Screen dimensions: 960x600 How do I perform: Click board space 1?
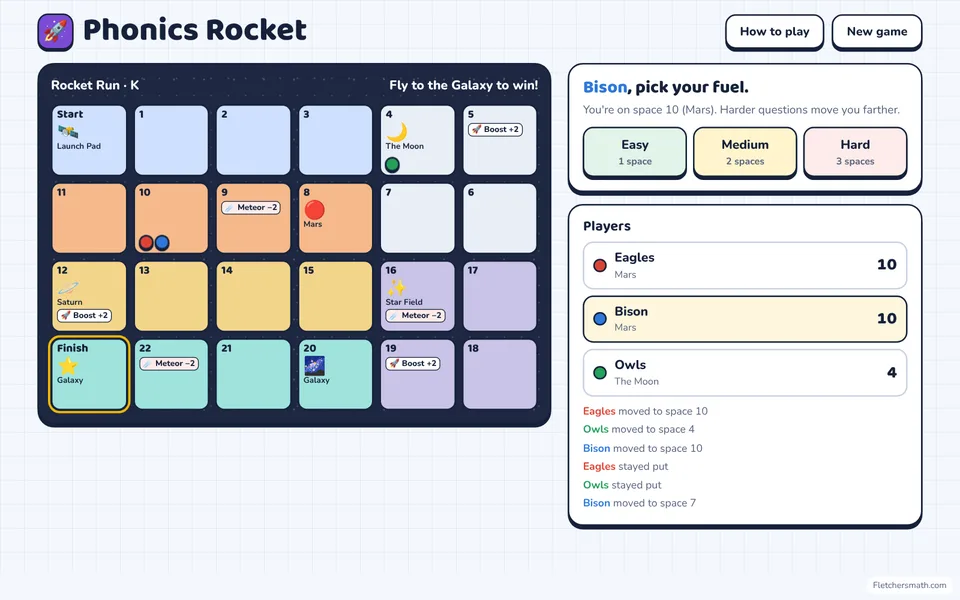171,140
